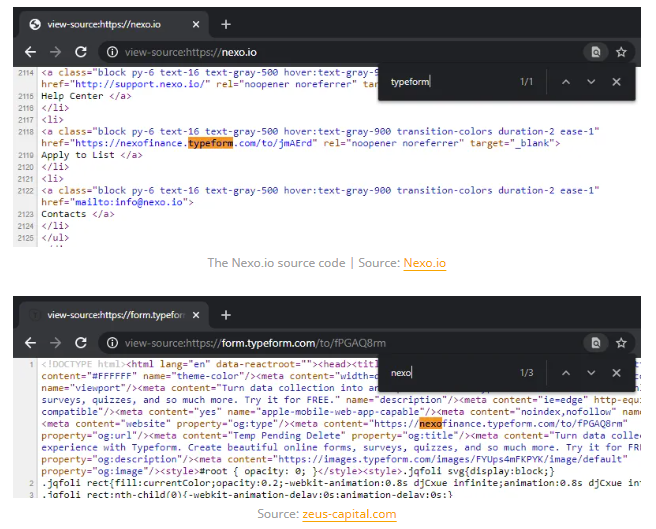Open a new tab in typeform window
Viewport: 656px width, 529px height.
click(226, 315)
